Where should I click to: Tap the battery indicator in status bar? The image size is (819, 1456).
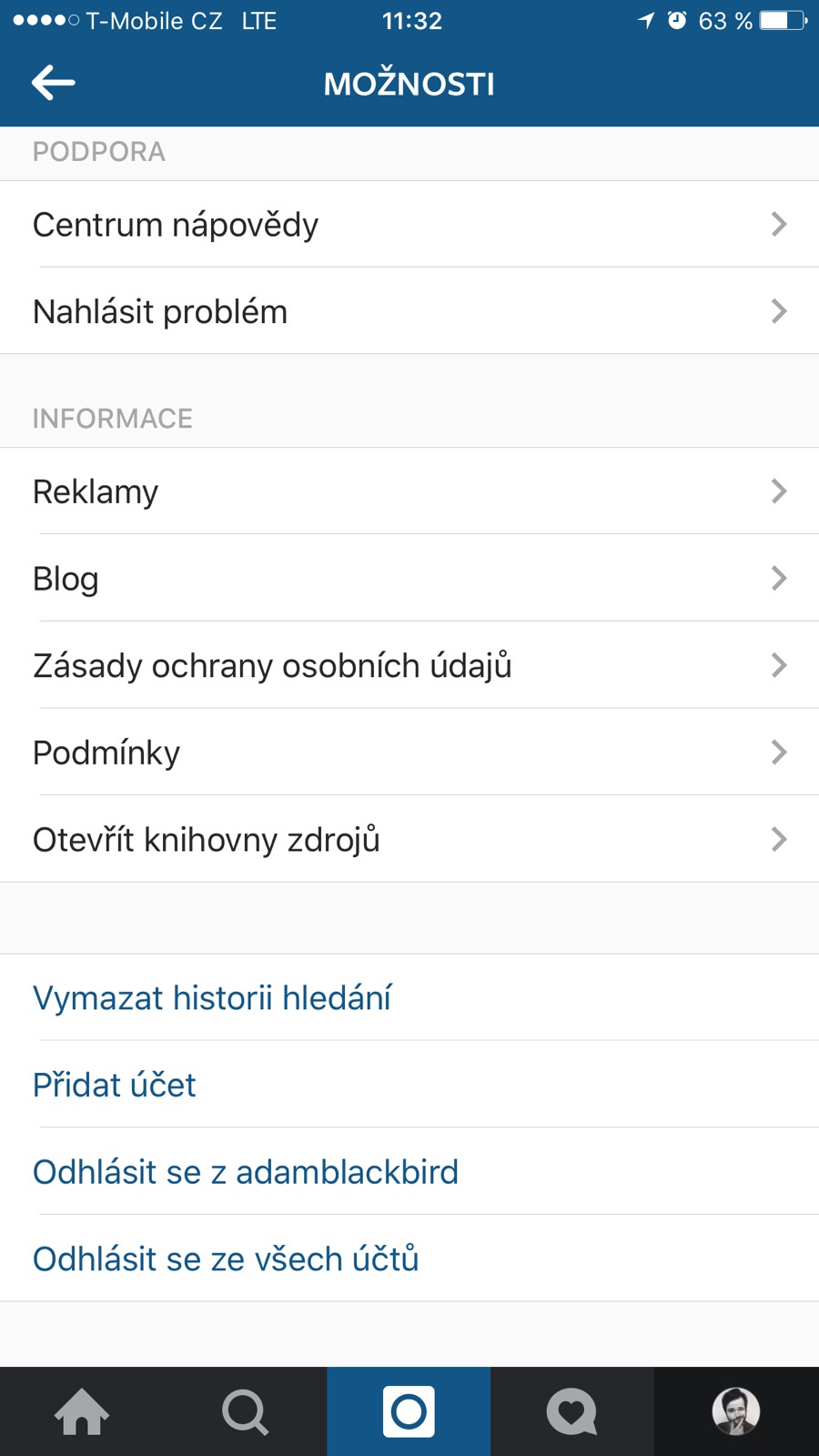click(x=783, y=20)
